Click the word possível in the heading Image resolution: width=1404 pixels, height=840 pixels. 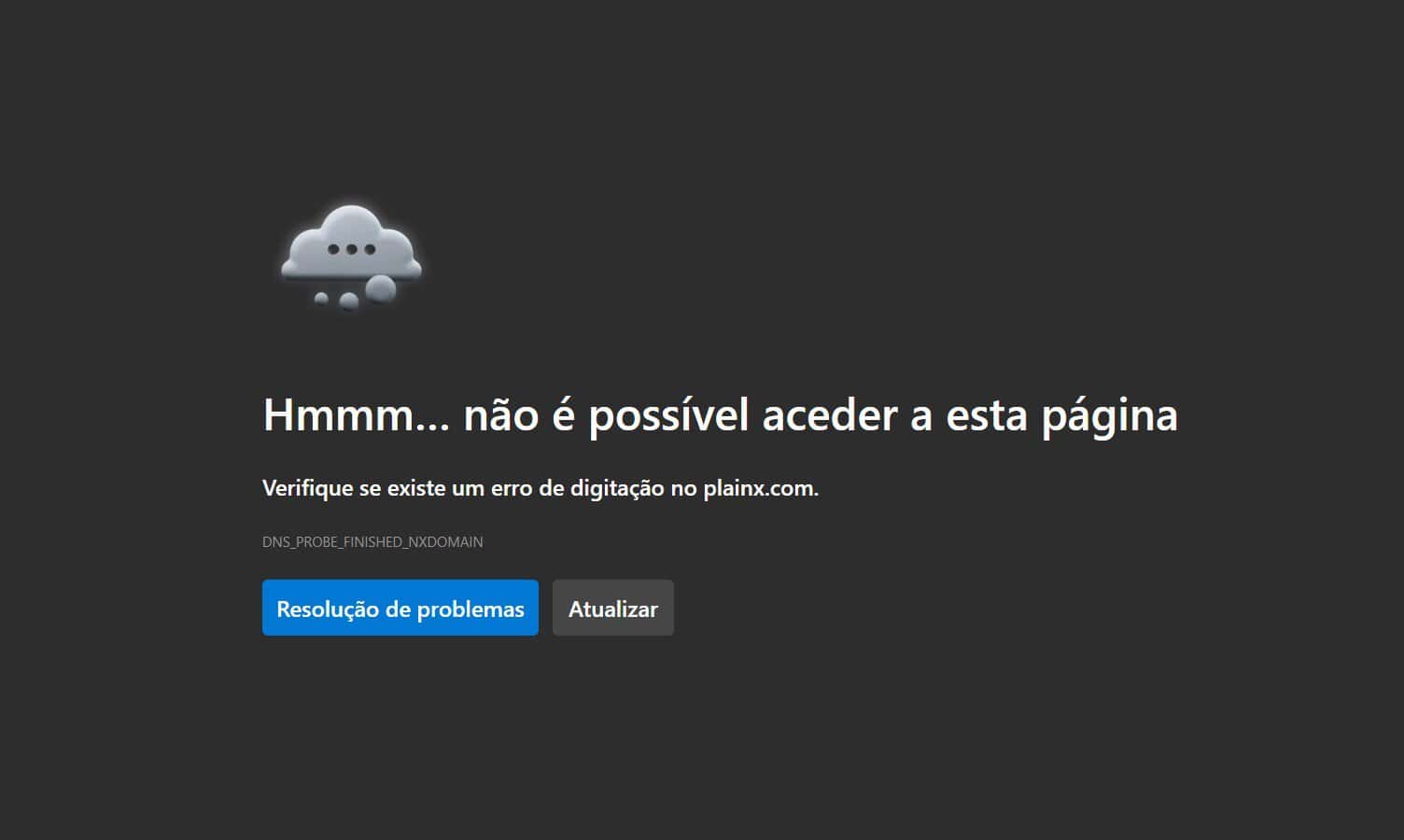(x=668, y=415)
